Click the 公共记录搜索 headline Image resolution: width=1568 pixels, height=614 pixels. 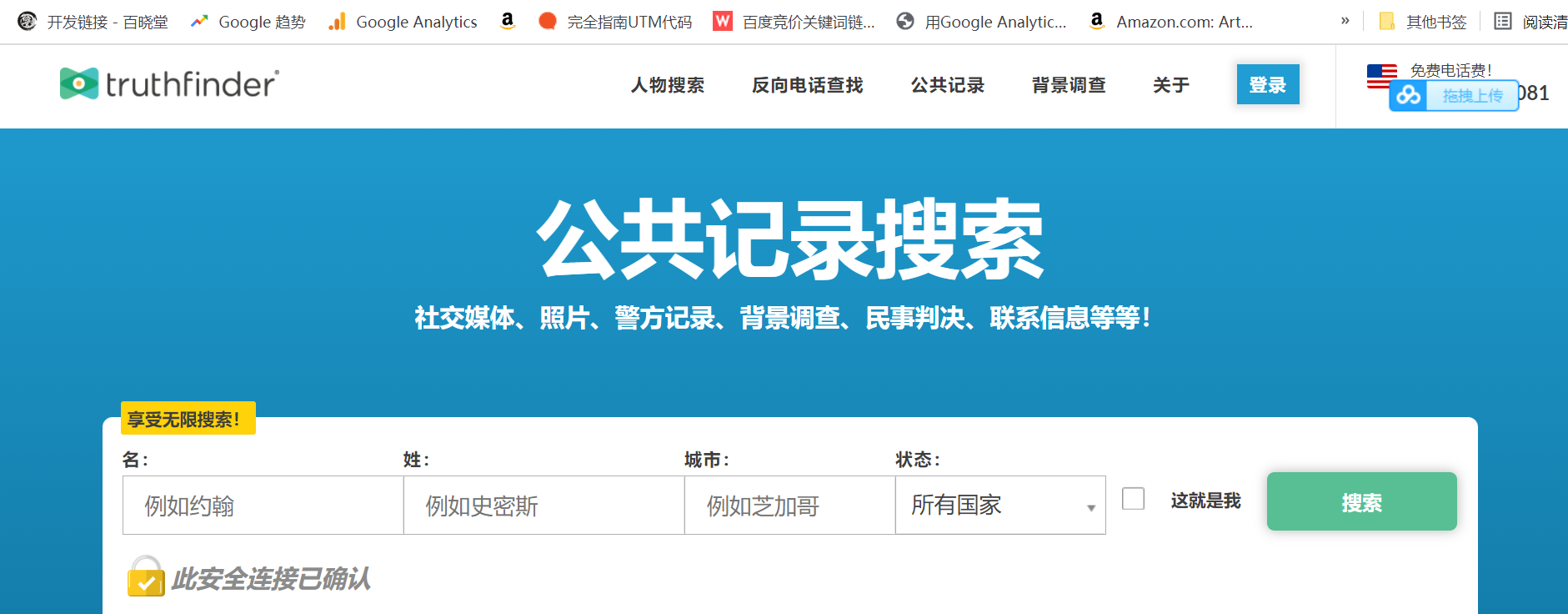pos(790,239)
